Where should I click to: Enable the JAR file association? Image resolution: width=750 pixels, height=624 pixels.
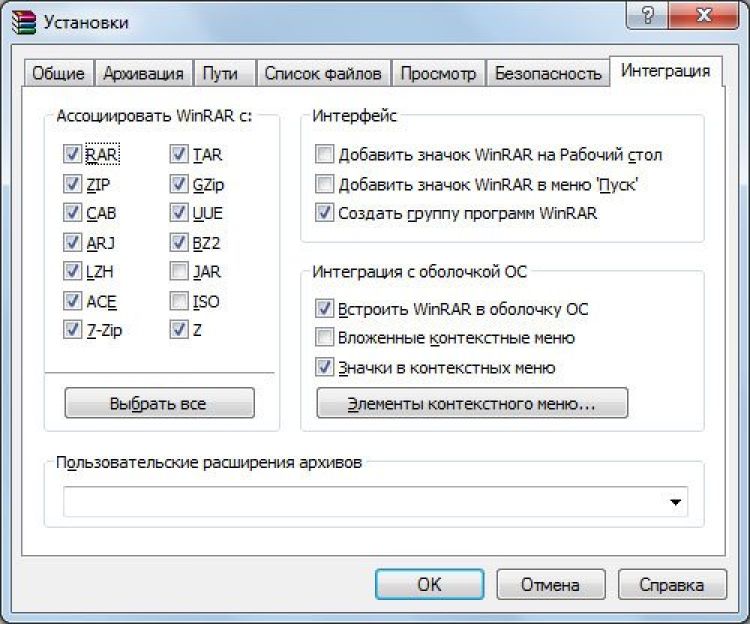pos(178,272)
